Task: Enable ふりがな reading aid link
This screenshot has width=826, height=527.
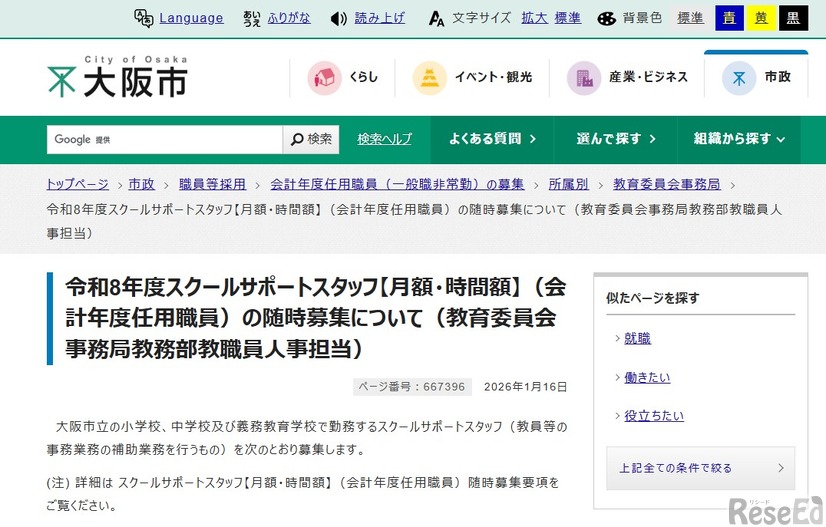Action: (289, 18)
